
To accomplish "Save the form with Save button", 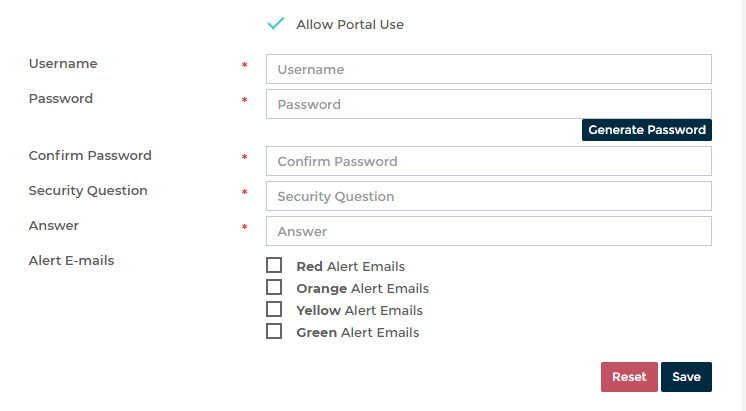I will [686, 377].
